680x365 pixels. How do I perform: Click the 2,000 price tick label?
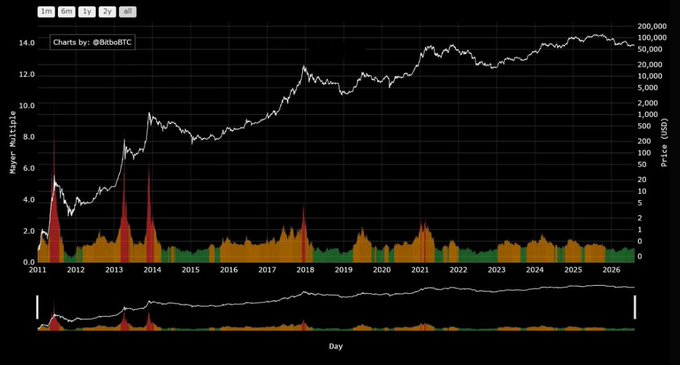(648, 103)
